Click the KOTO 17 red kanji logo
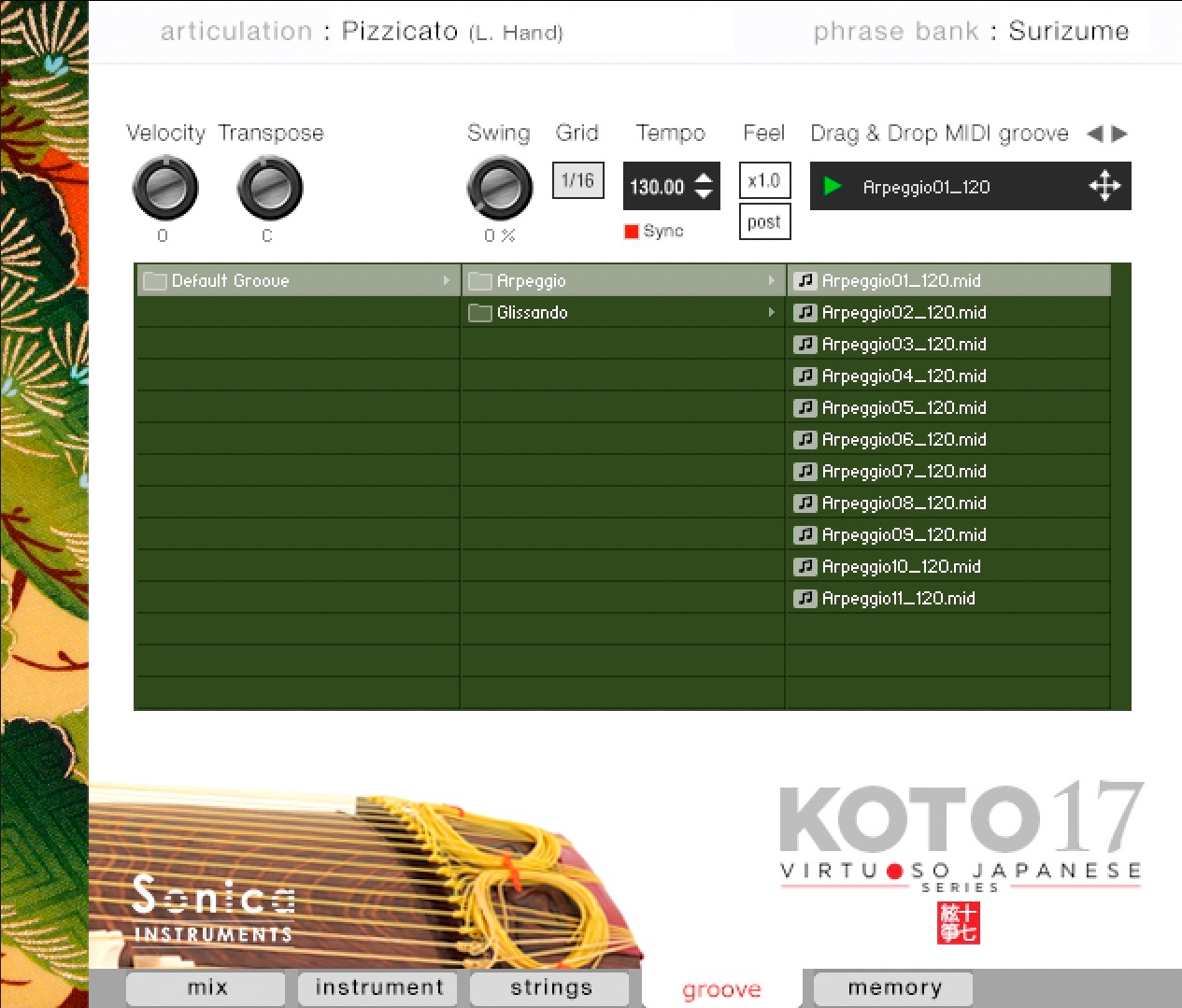 coord(959,923)
